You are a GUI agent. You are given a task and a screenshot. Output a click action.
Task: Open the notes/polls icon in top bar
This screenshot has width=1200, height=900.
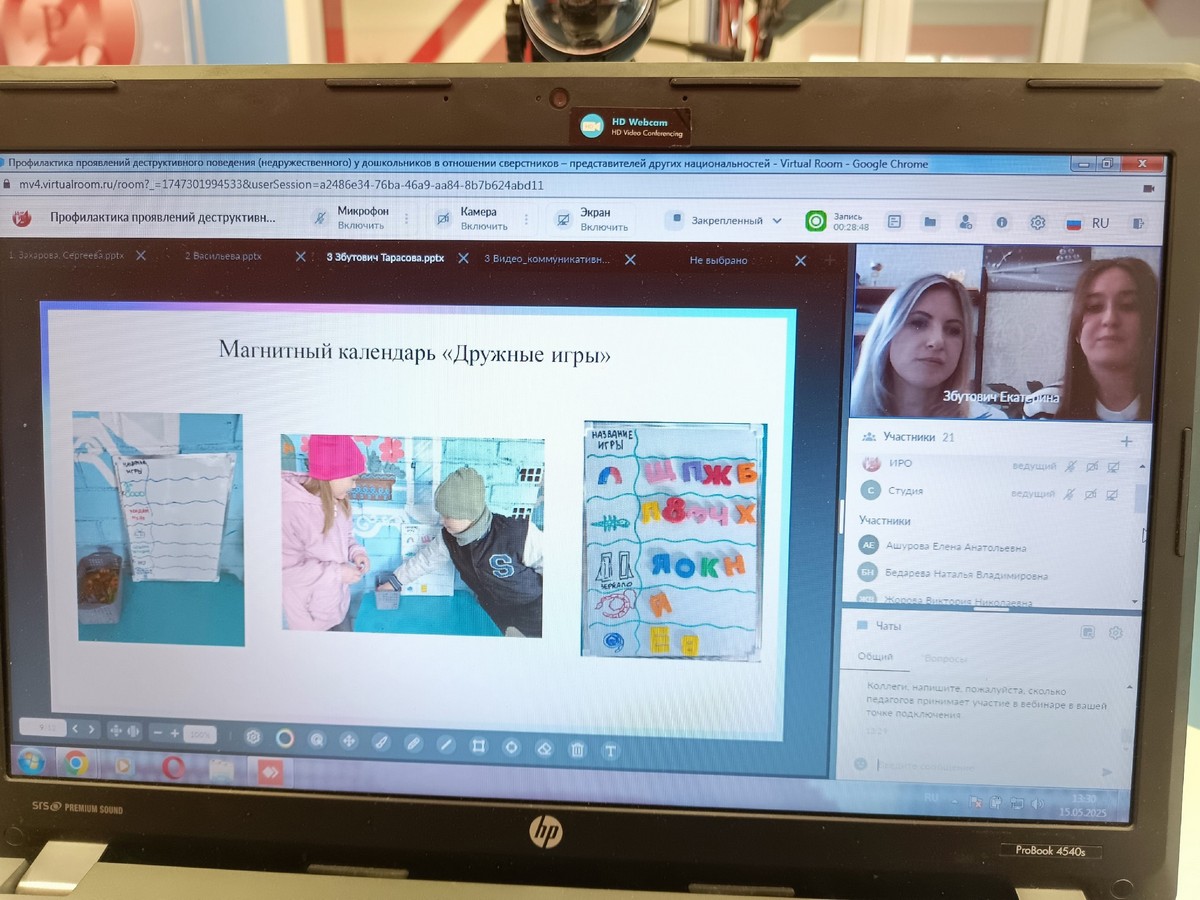click(x=894, y=222)
